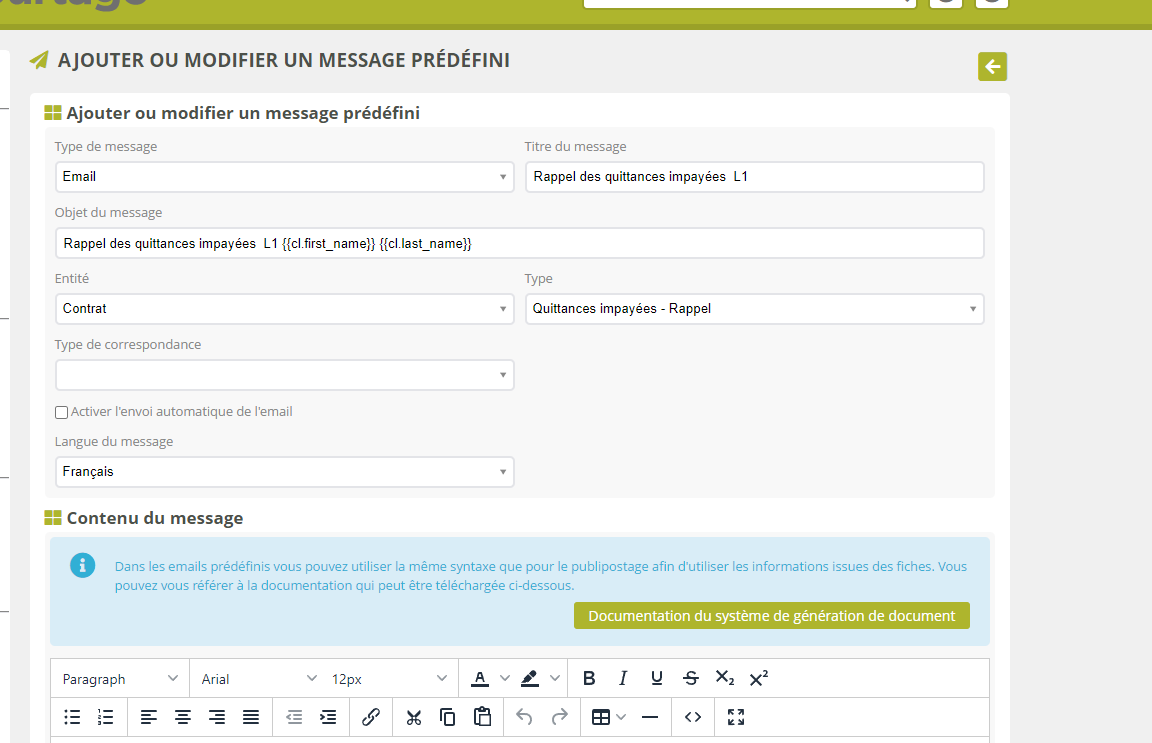The width and height of the screenshot is (1152, 743).
Task: Open the source code view icon
Action: [693, 717]
